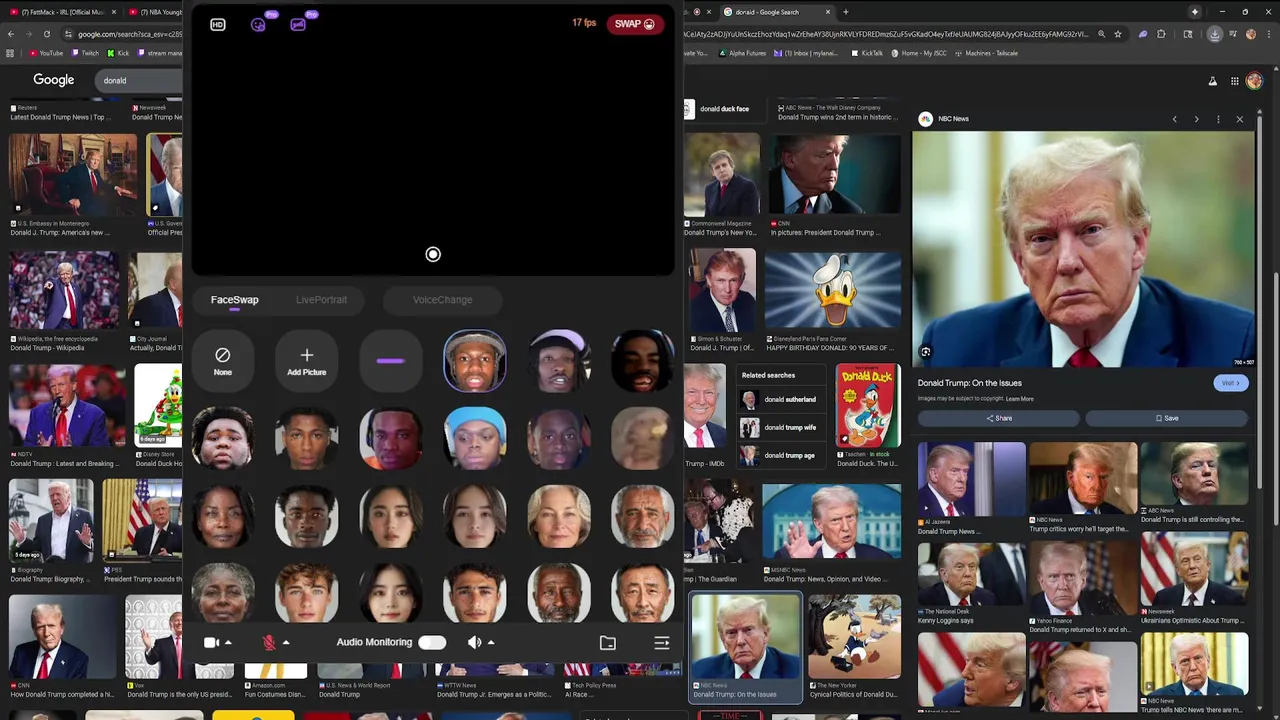Click the speaker volume icon
The height and width of the screenshot is (720, 1280).
[474, 643]
